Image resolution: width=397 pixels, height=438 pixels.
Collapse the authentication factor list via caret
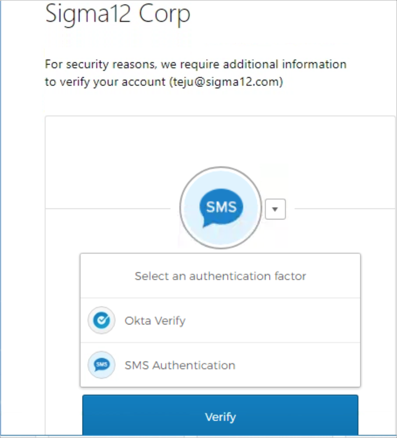[275, 209]
